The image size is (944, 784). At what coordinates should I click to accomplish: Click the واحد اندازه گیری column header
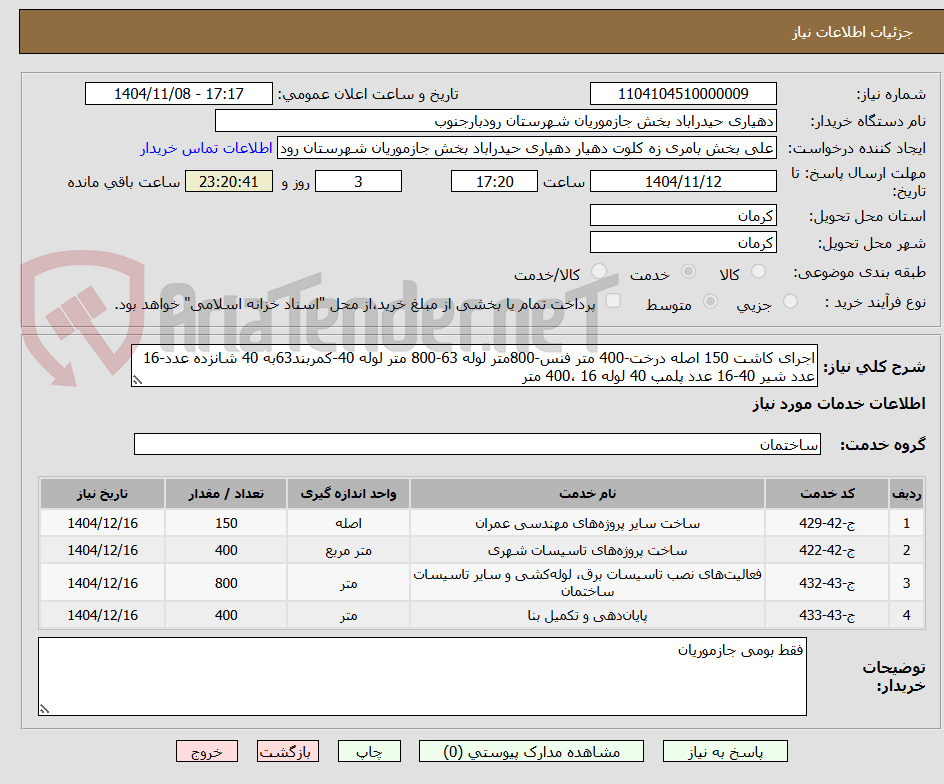pyautogui.click(x=348, y=494)
